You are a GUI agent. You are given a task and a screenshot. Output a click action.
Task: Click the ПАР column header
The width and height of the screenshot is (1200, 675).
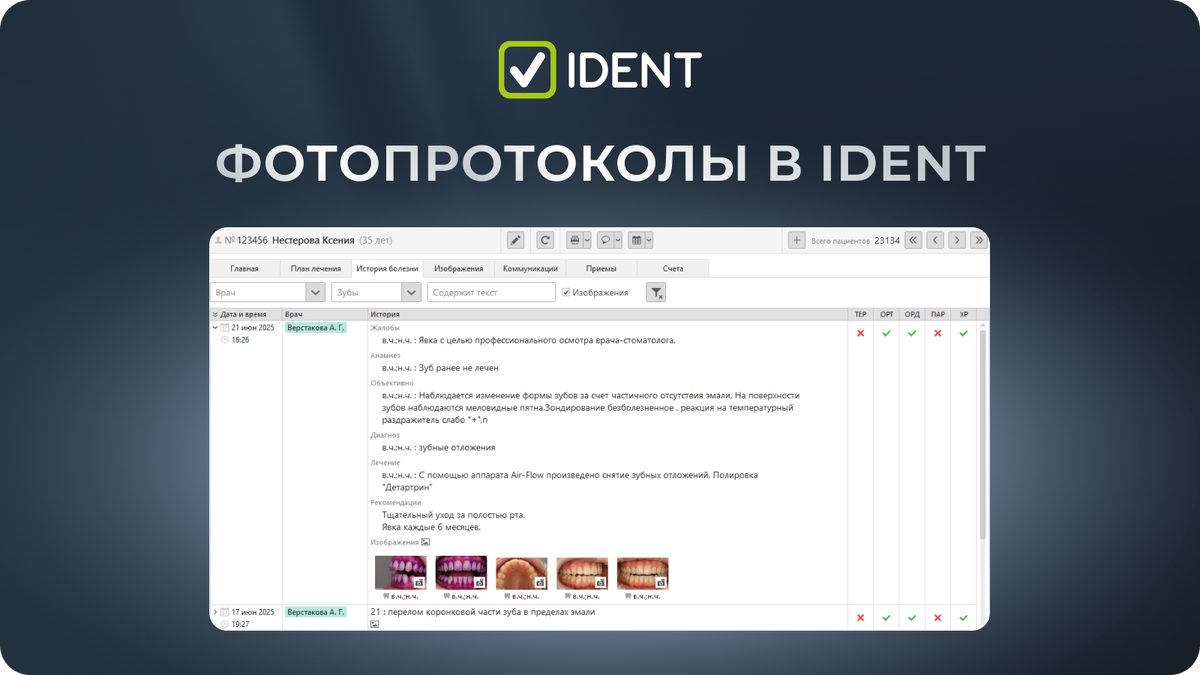tap(938, 314)
